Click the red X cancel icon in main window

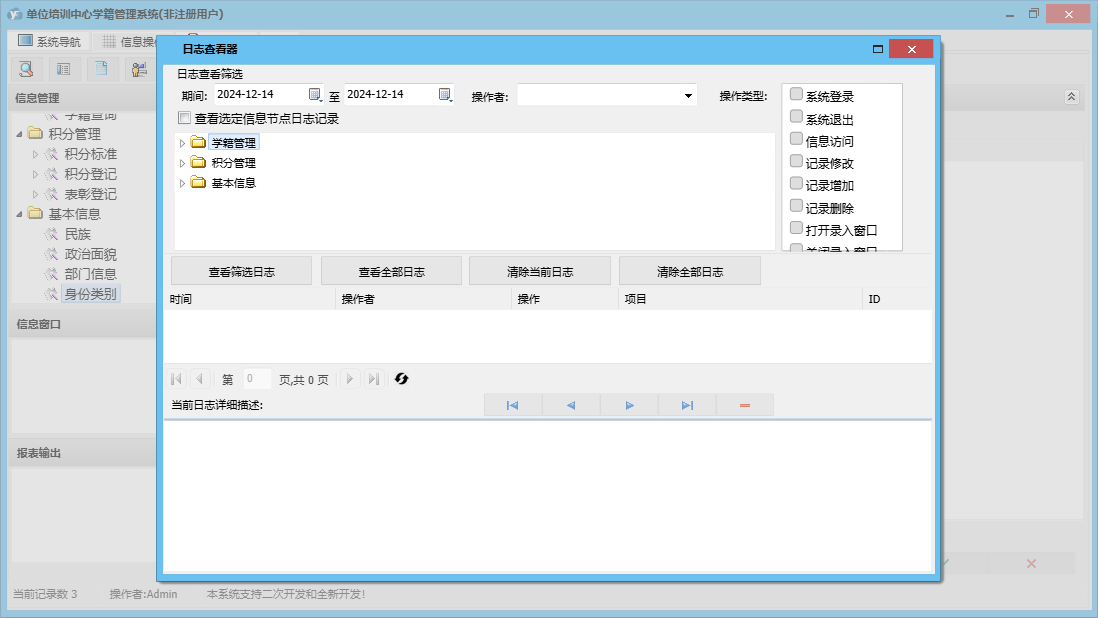pos(1031,563)
